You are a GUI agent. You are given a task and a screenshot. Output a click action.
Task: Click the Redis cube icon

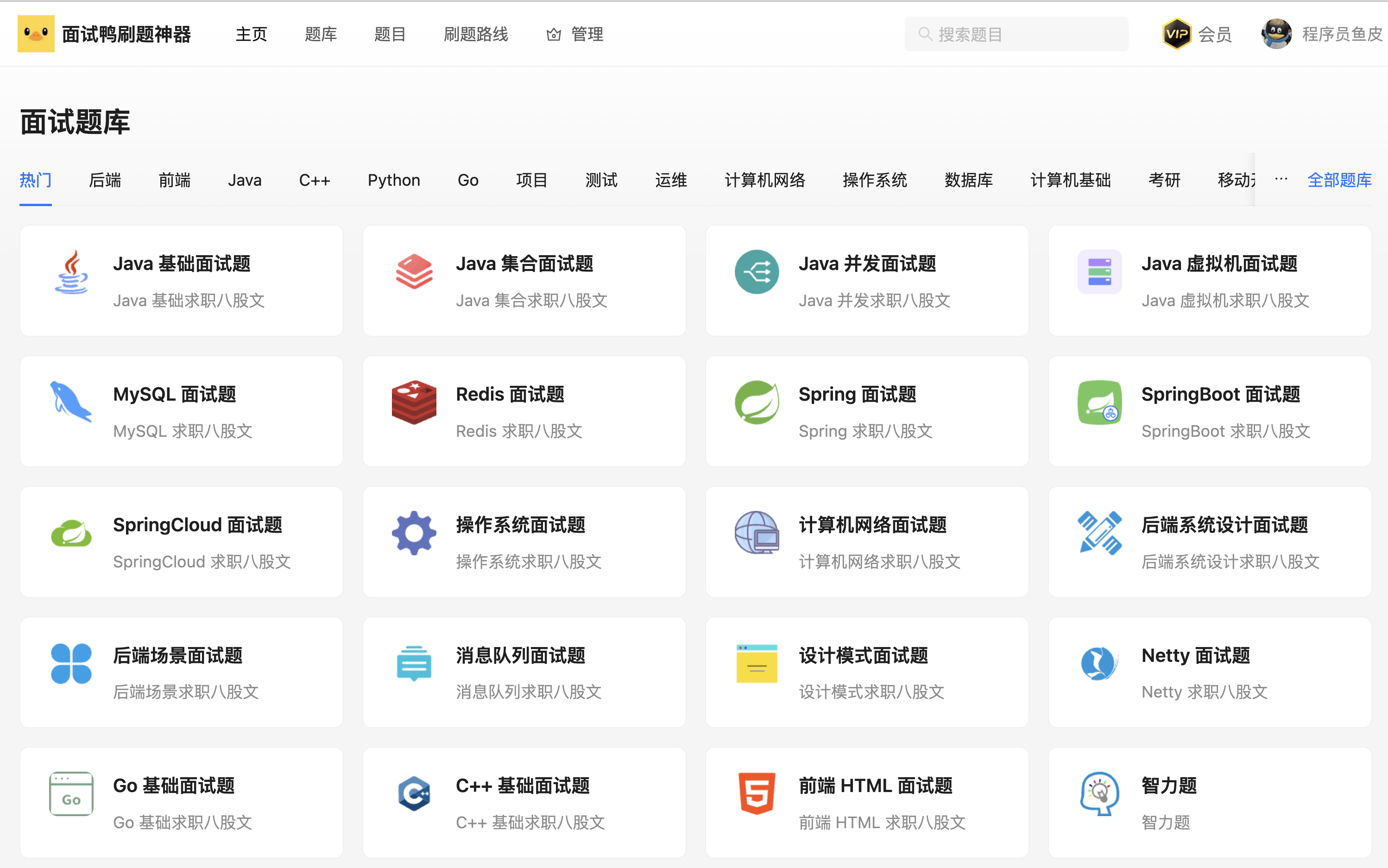414,403
